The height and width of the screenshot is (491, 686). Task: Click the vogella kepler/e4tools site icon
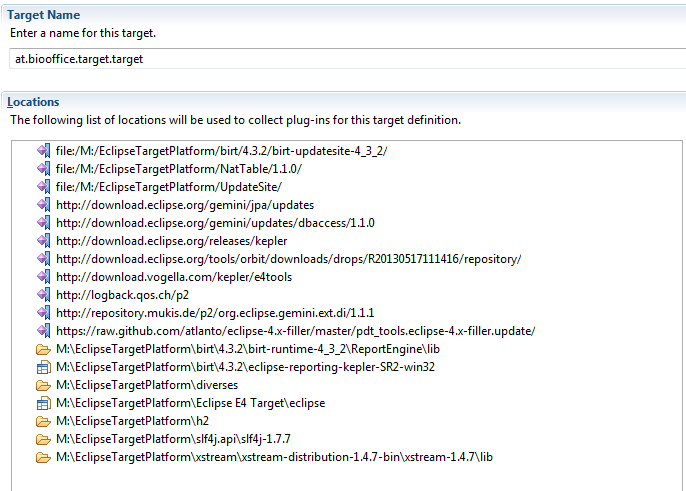point(43,277)
